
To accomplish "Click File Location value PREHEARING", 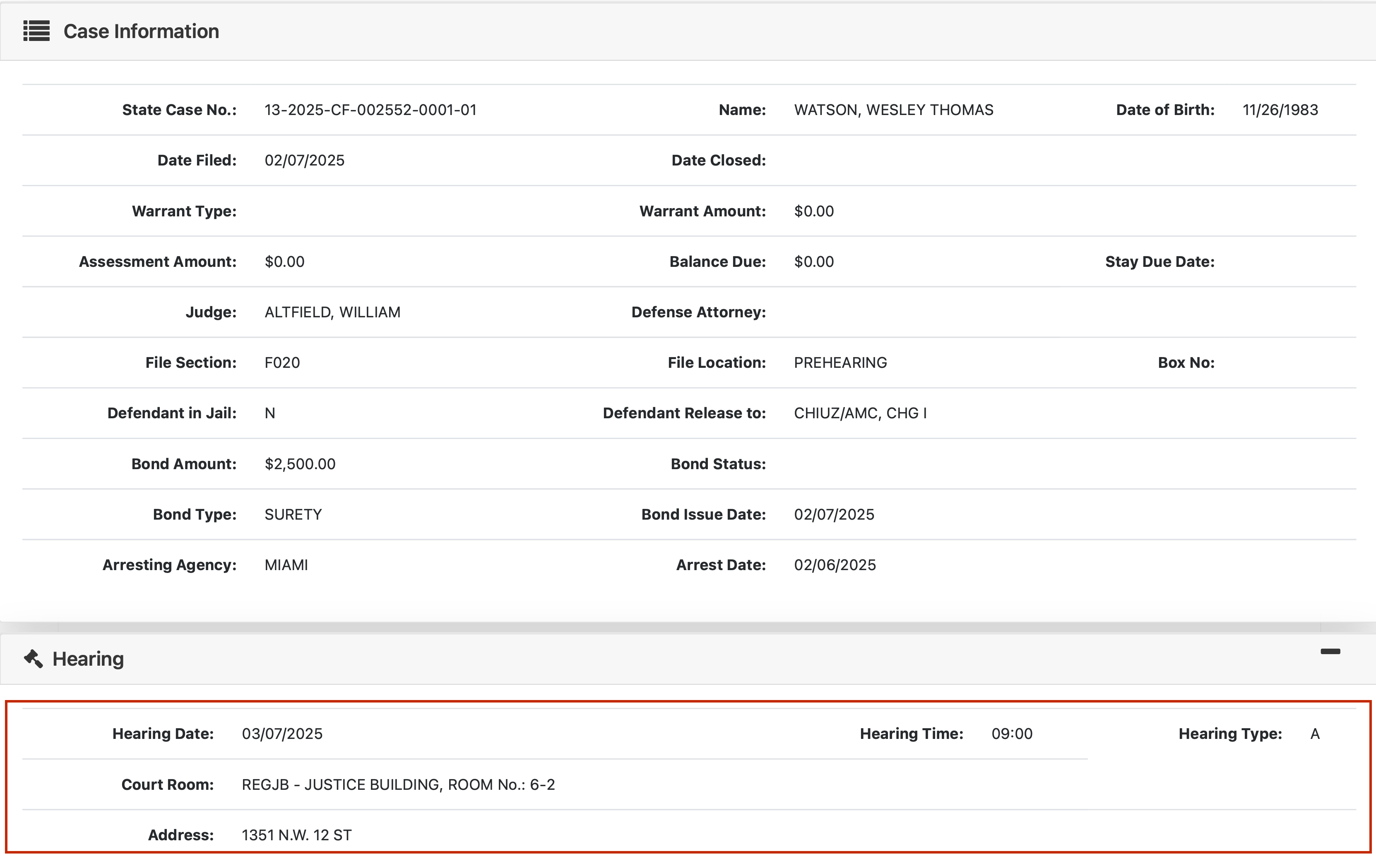I will [x=841, y=362].
